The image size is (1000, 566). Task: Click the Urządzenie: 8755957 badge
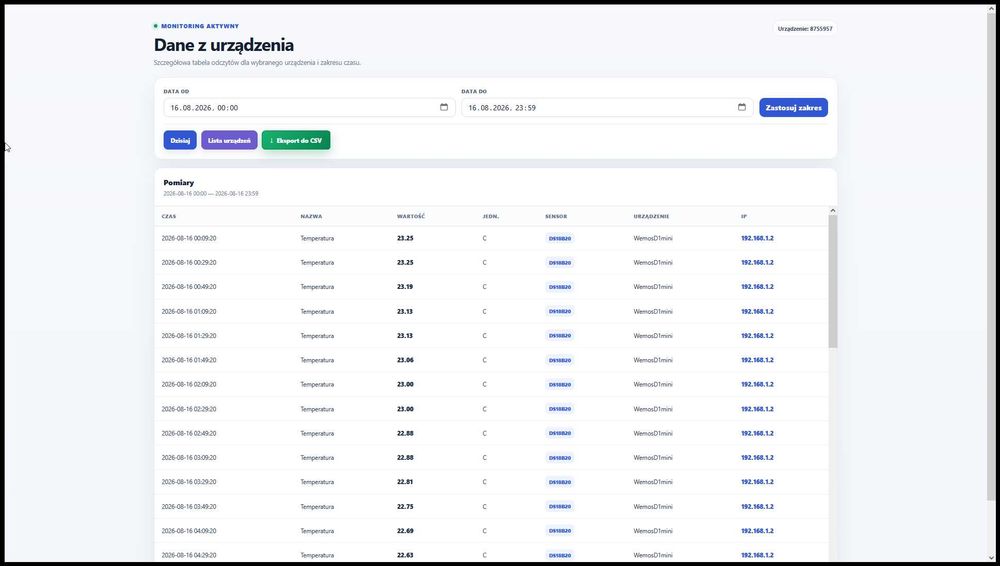click(x=805, y=29)
